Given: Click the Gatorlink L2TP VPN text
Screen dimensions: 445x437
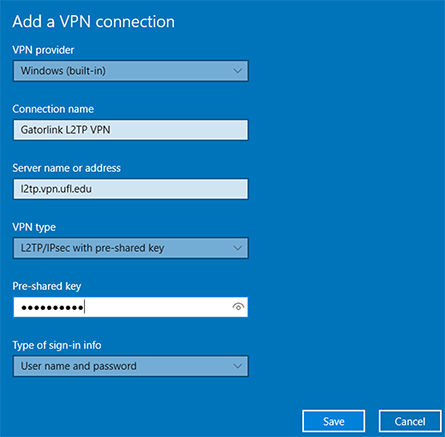Looking at the screenshot, I should [x=65, y=130].
